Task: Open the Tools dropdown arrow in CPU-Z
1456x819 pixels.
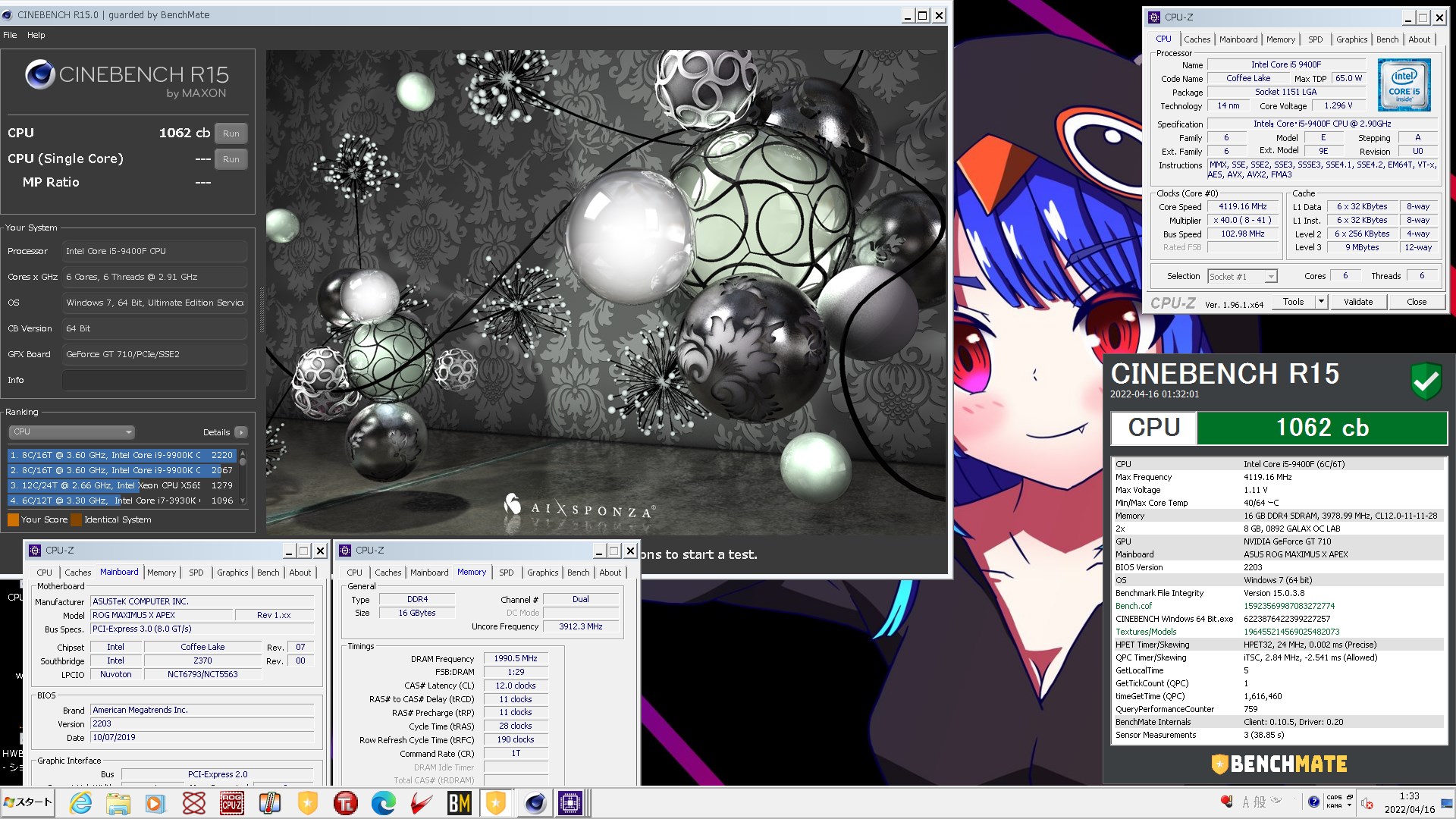Action: coord(1320,302)
